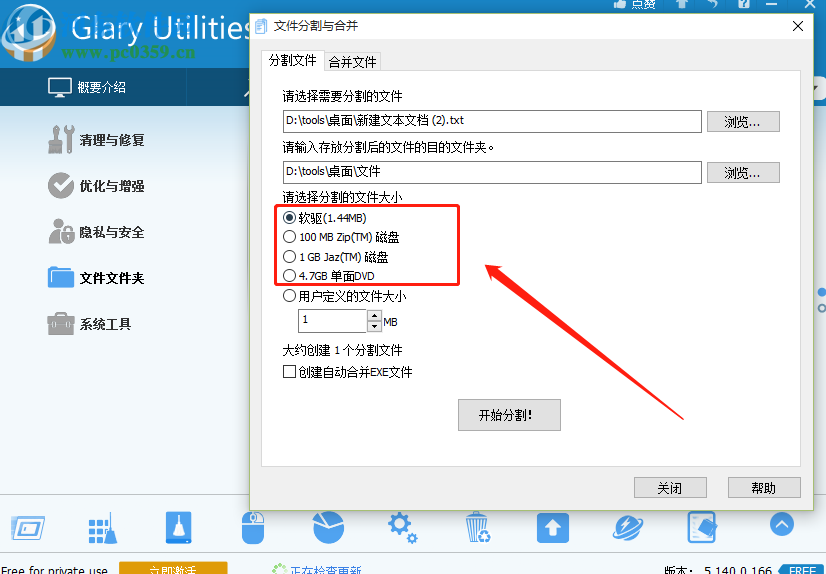The height and width of the screenshot is (574, 826).
Task: Increase custom size with up spinner arrow
Action: pyautogui.click(x=374, y=315)
